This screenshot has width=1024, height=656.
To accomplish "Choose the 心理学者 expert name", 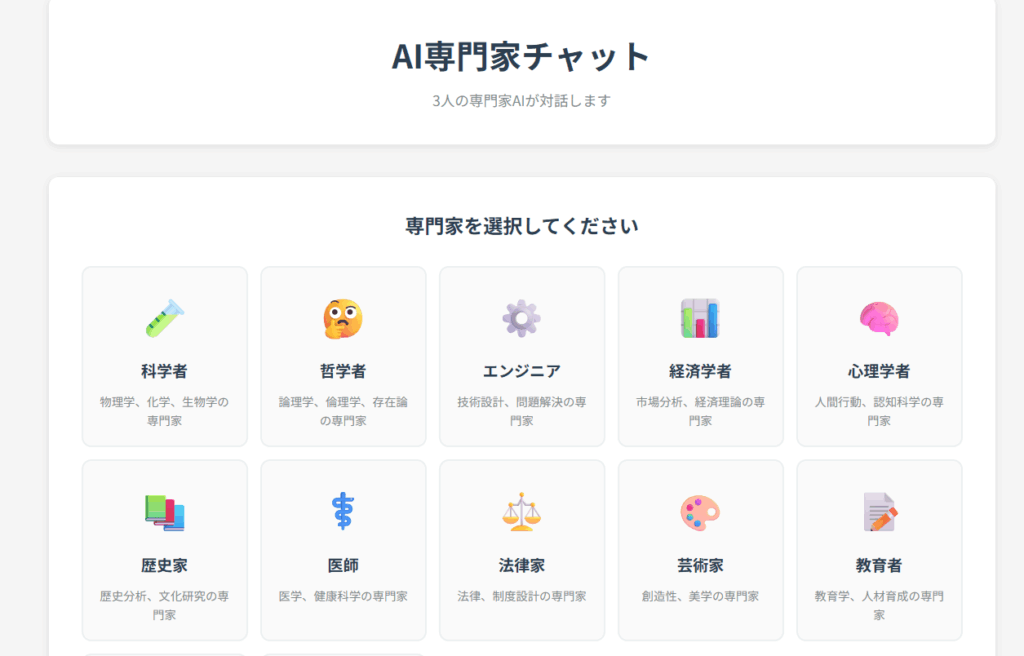I will pyautogui.click(x=879, y=371).
